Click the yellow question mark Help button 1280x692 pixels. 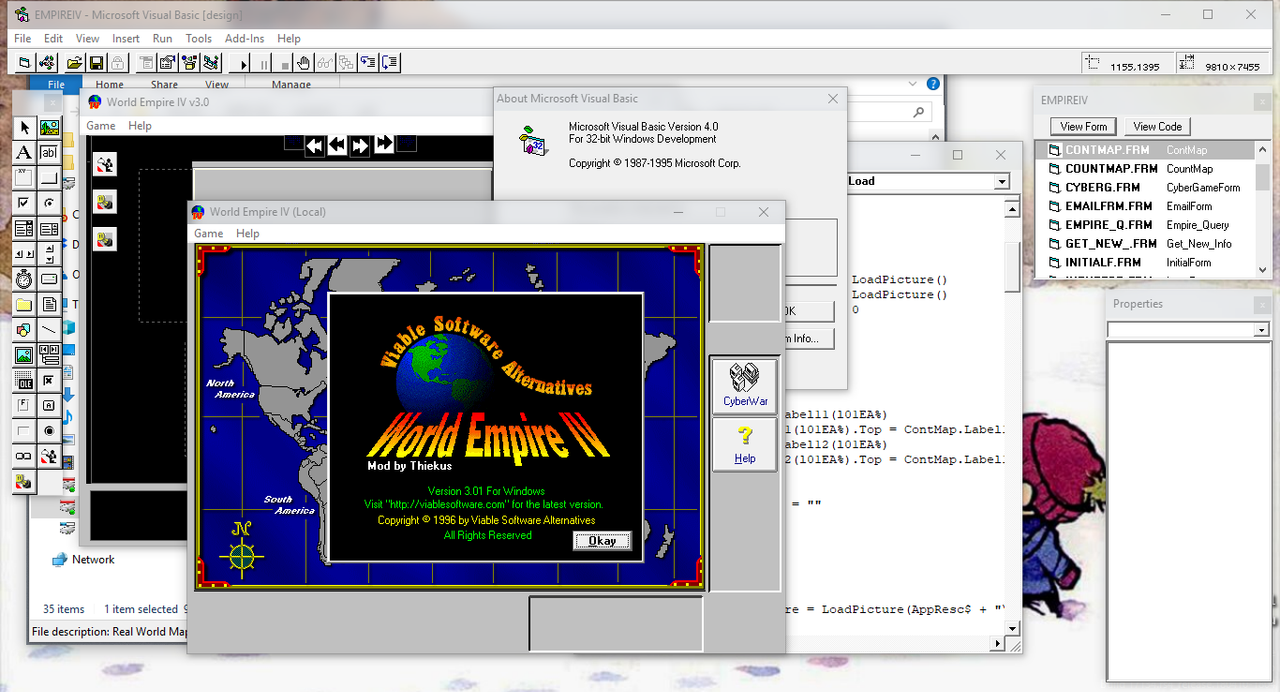tap(744, 443)
